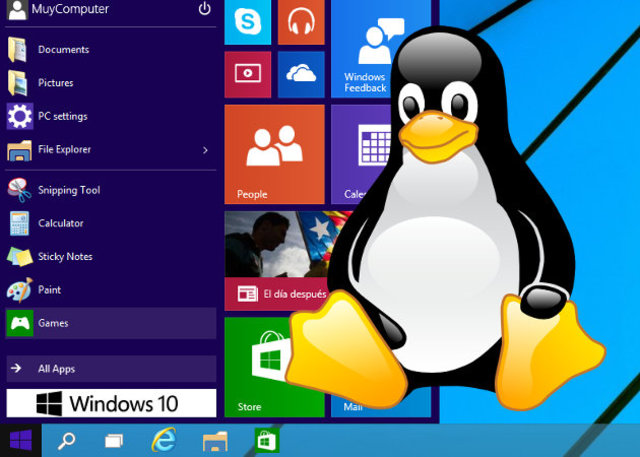Open Sticky Notes
640x457 pixels.
110,257
